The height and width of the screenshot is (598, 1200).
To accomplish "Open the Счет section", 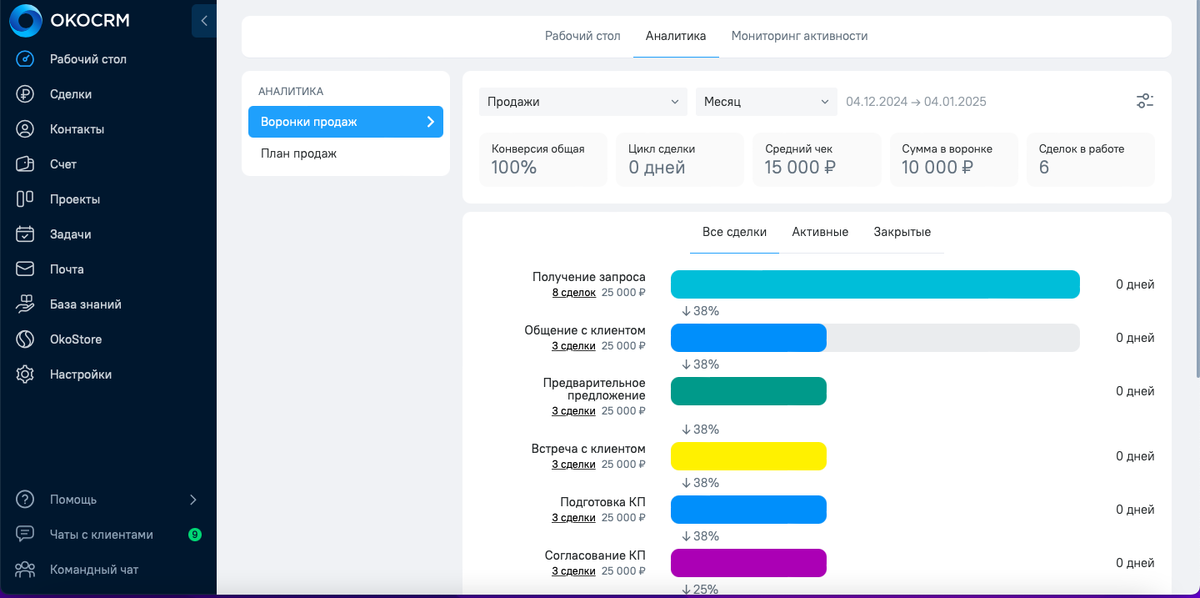I will pos(63,164).
